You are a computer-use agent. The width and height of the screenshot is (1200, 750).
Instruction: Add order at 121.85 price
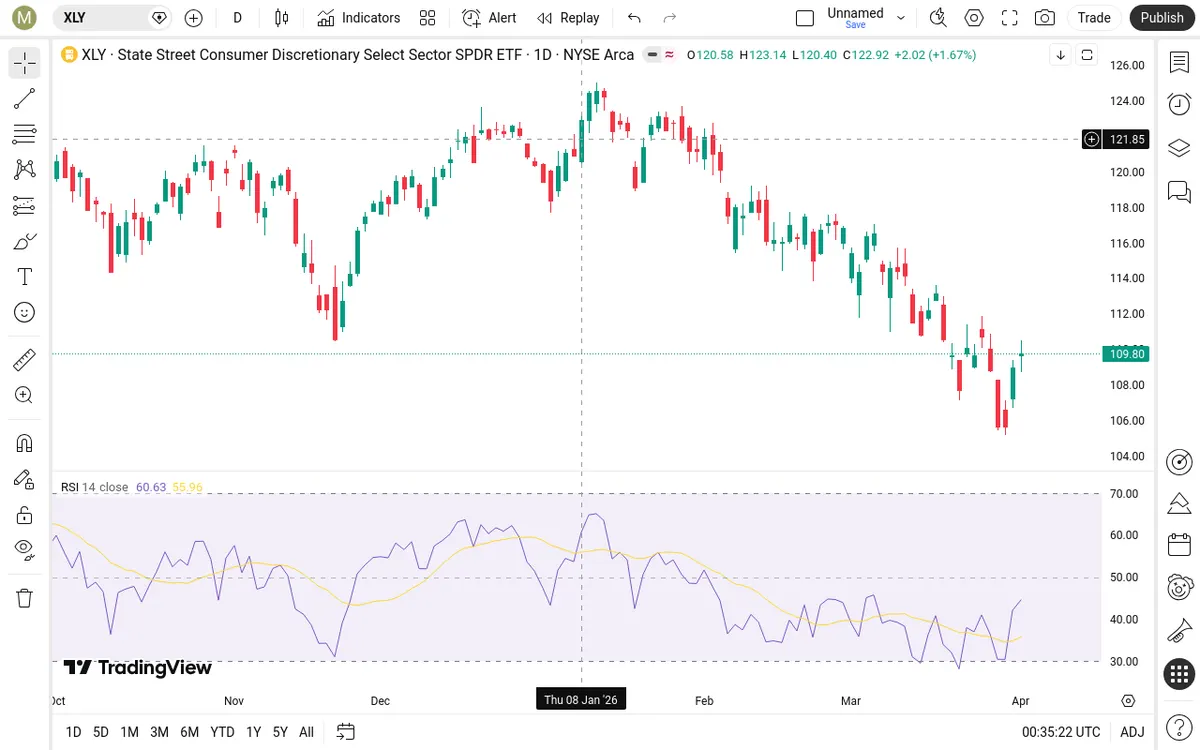click(x=1092, y=139)
